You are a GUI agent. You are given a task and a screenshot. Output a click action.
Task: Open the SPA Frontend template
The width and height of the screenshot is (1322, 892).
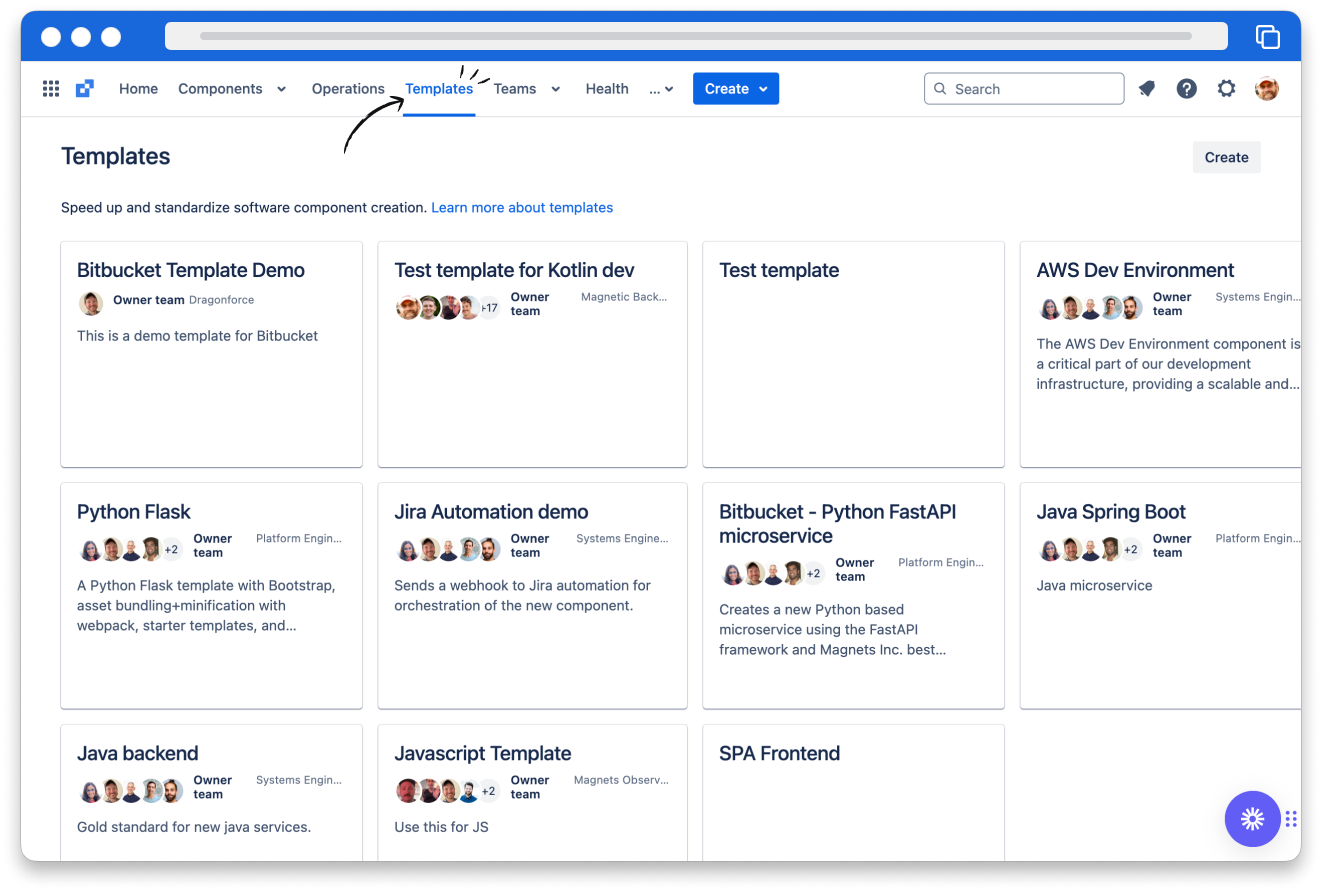tap(780, 754)
